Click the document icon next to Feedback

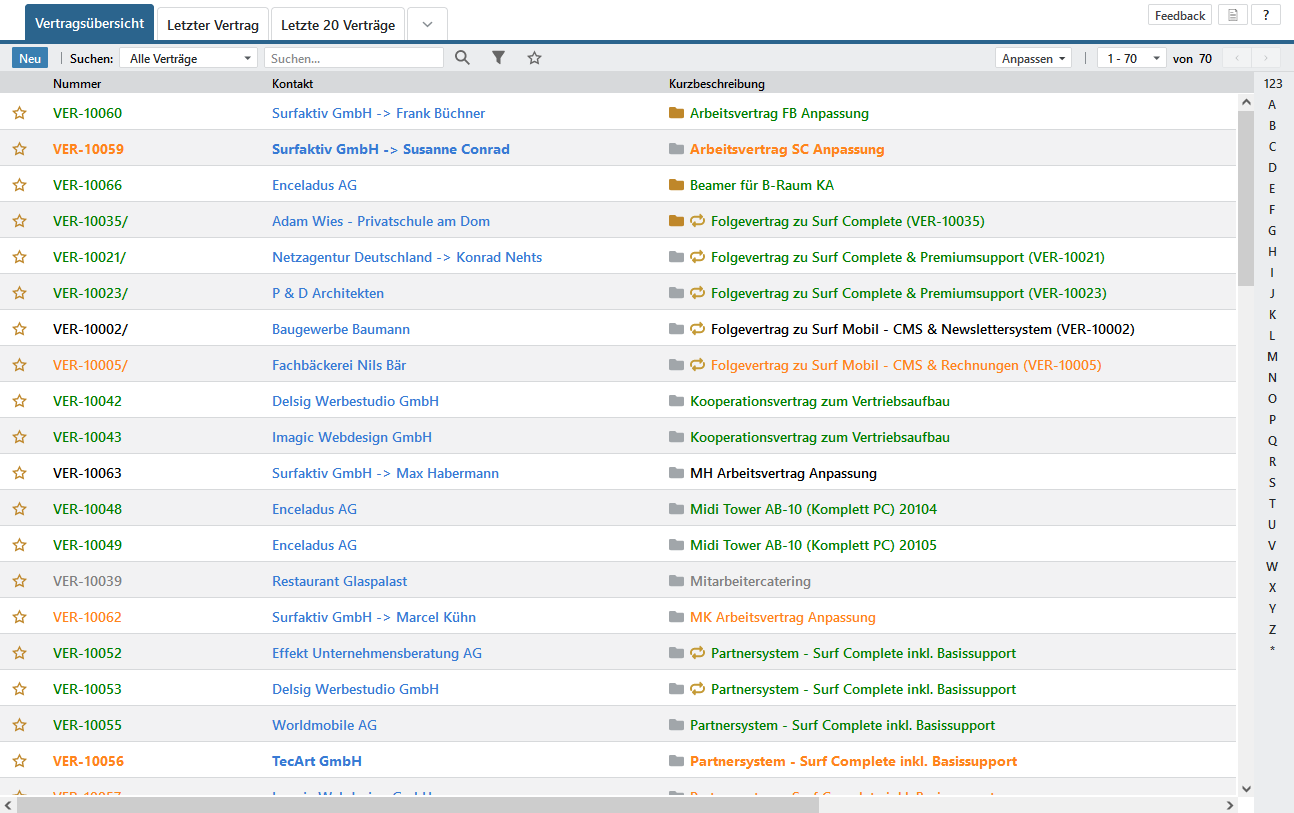click(1233, 15)
